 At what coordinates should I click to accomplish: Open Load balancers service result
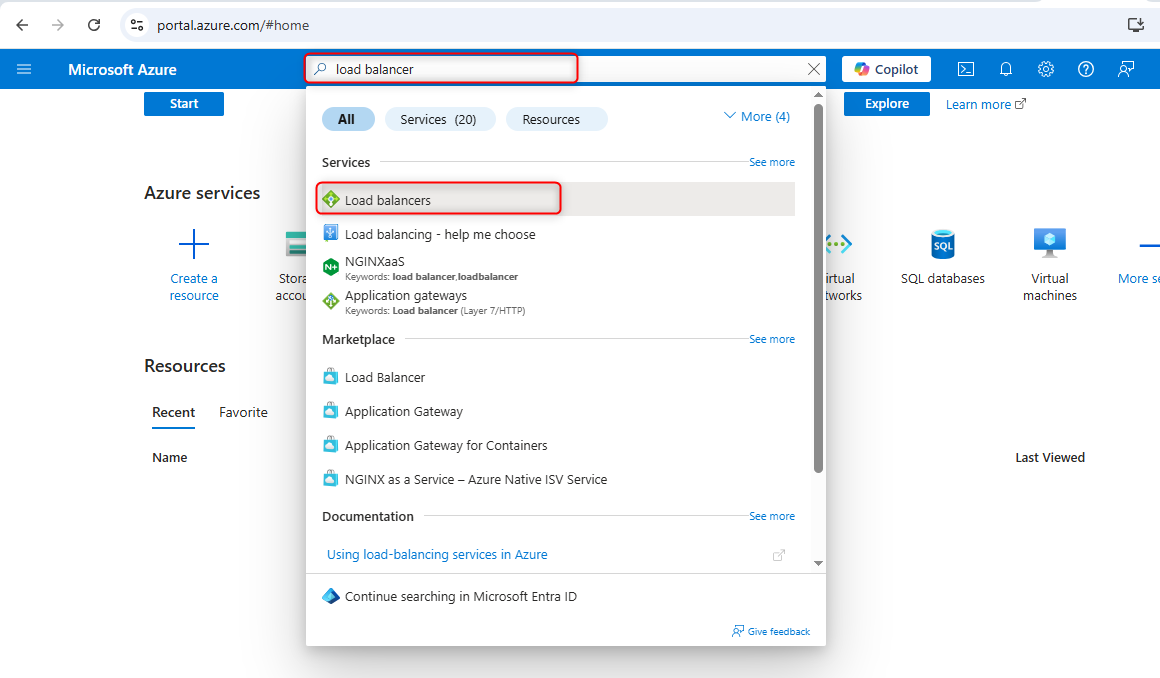tap(559, 199)
